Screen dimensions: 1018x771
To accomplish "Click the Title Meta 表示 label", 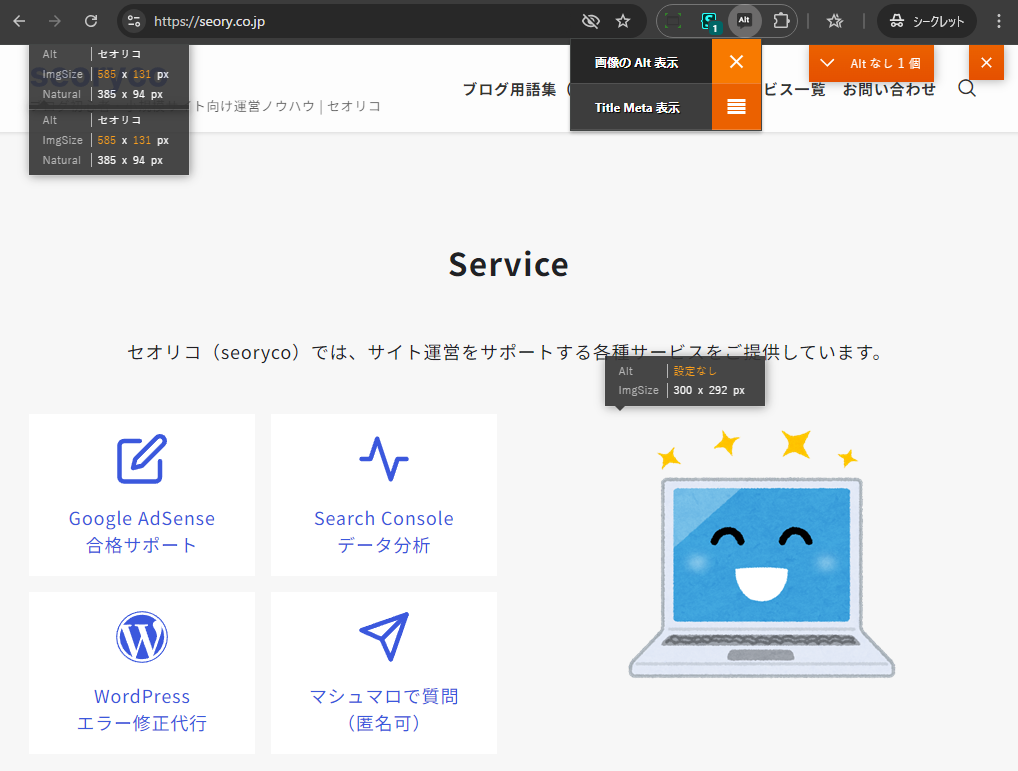I will pos(637,108).
